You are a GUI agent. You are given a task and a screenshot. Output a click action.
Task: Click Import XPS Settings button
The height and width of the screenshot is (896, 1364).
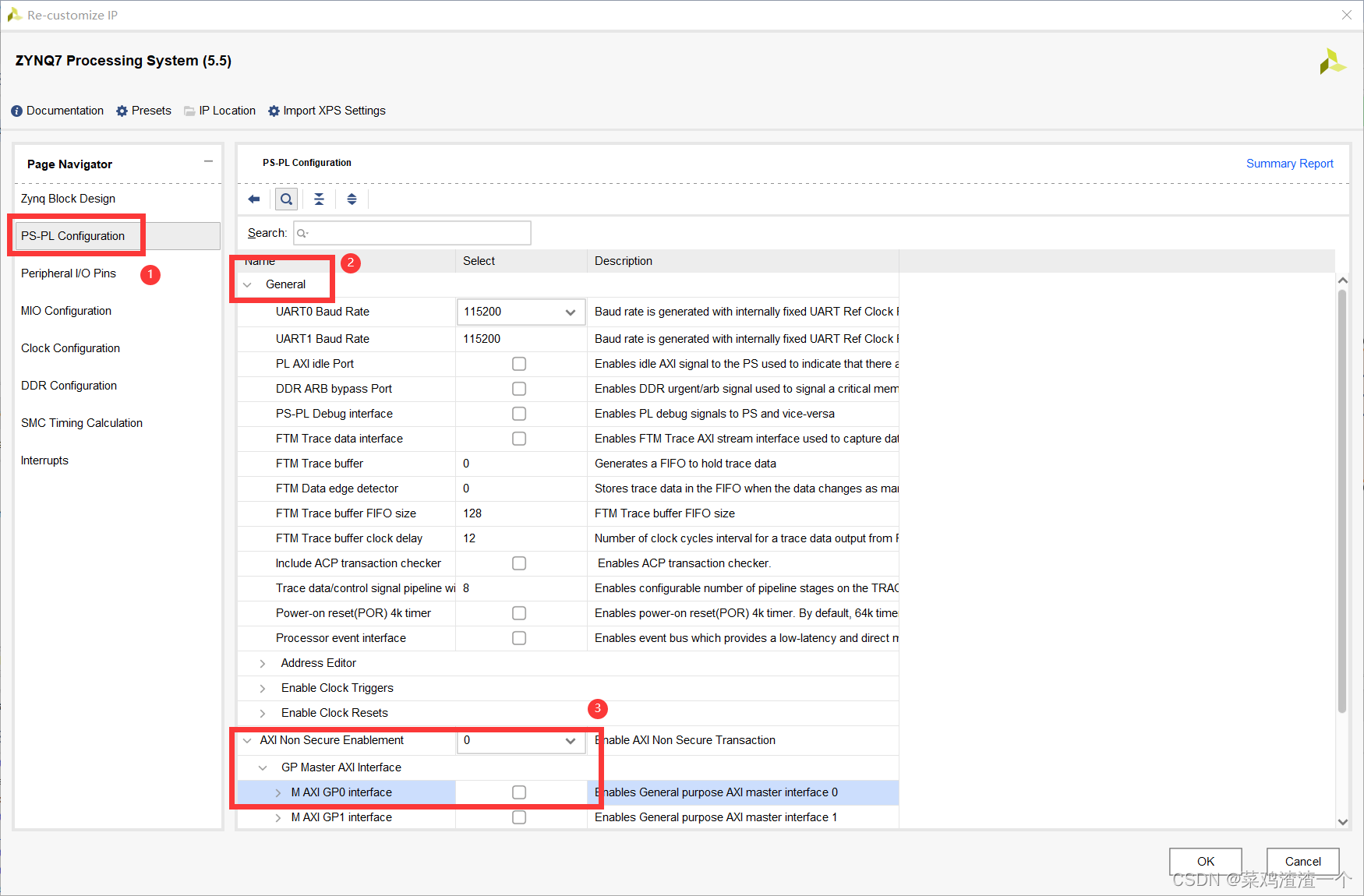tap(334, 111)
